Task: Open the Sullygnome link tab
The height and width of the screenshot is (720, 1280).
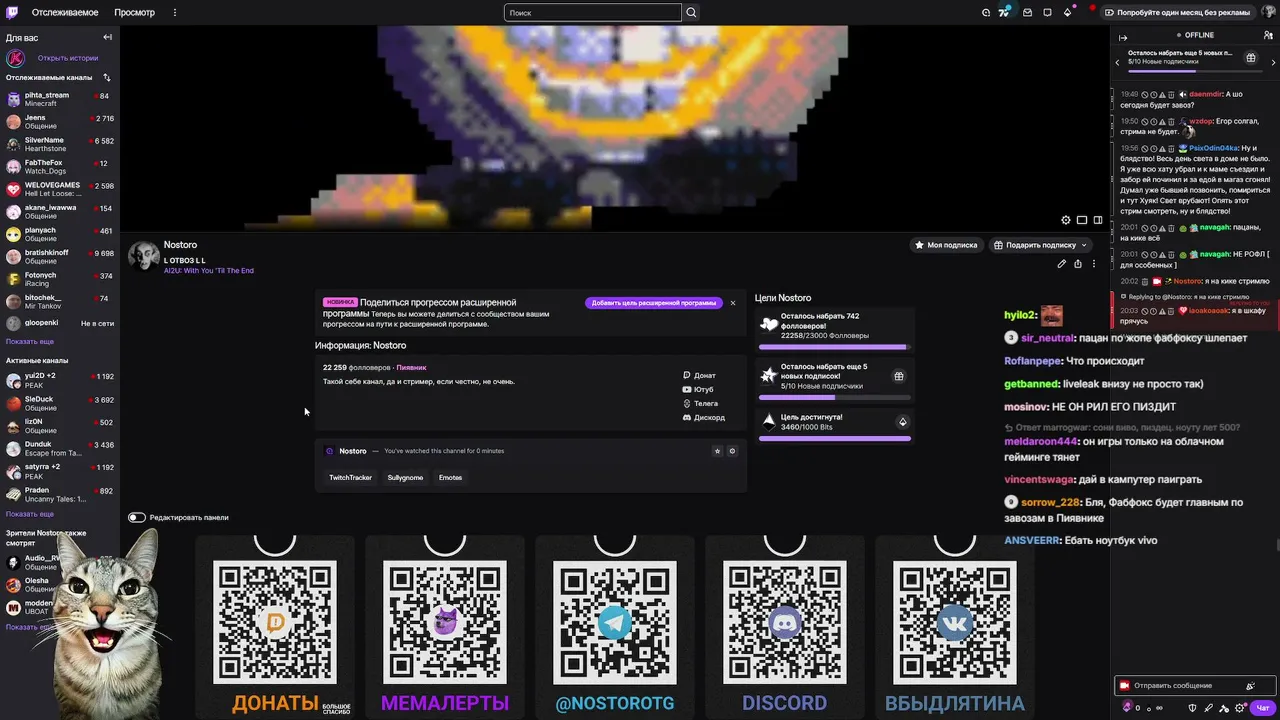Action: (405, 477)
